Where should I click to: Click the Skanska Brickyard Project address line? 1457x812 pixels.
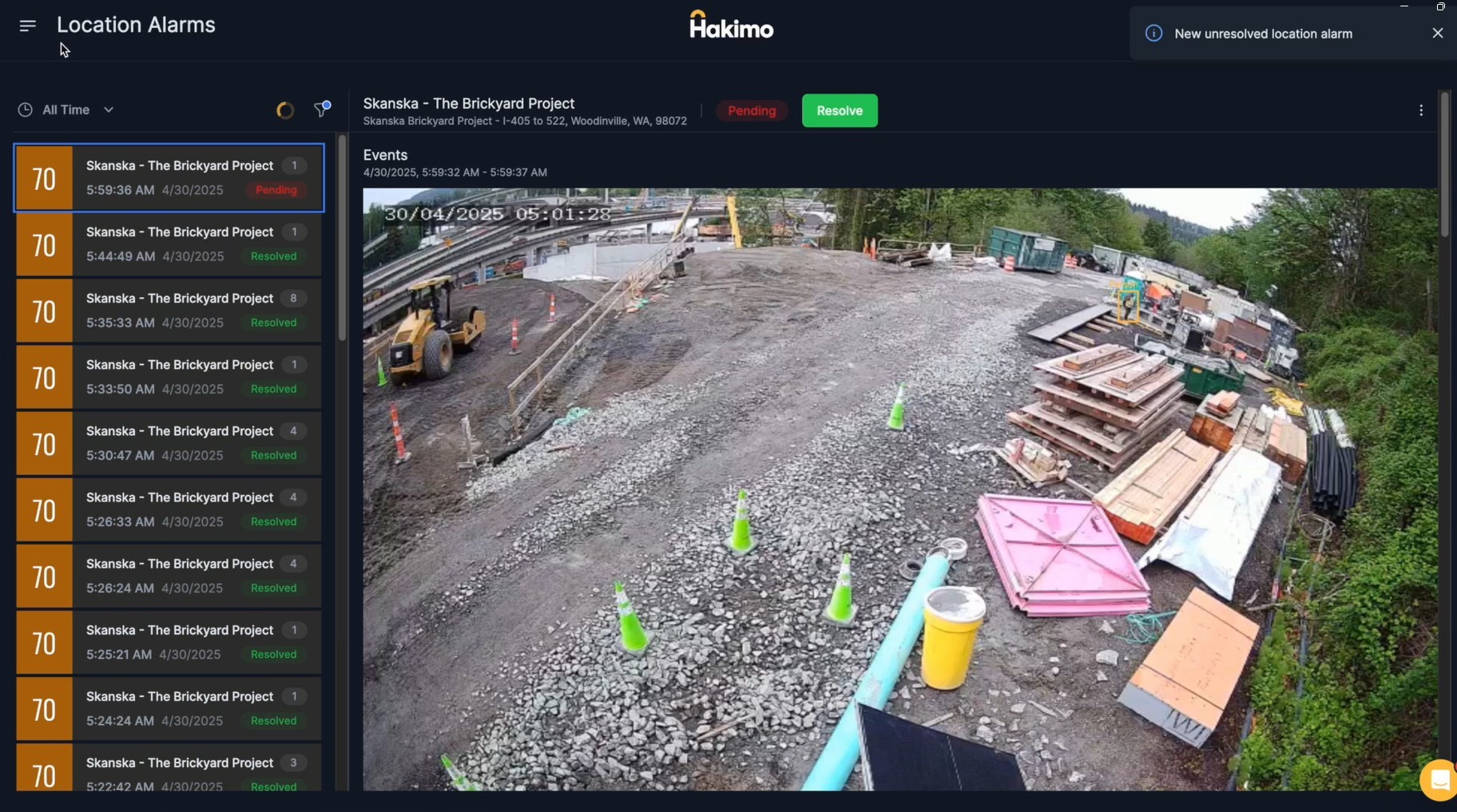pos(525,121)
